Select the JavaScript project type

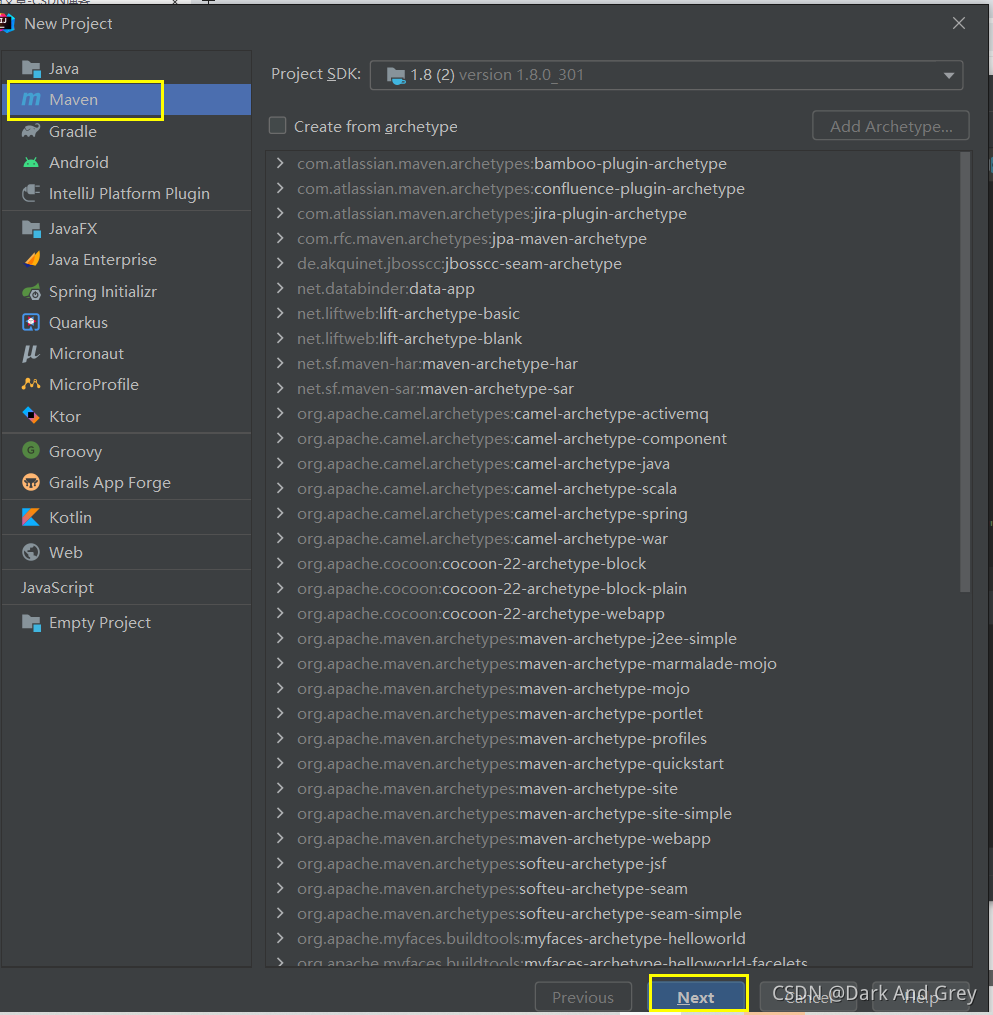point(127,588)
